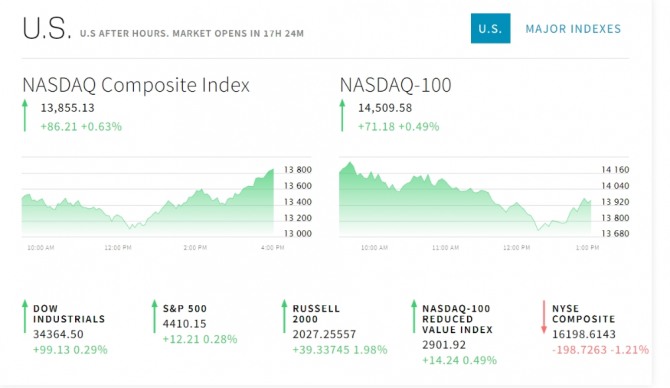This screenshot has height=388, width=670.
Task: Click the S&P 500 up arrow icon
Action: point(154,316)
